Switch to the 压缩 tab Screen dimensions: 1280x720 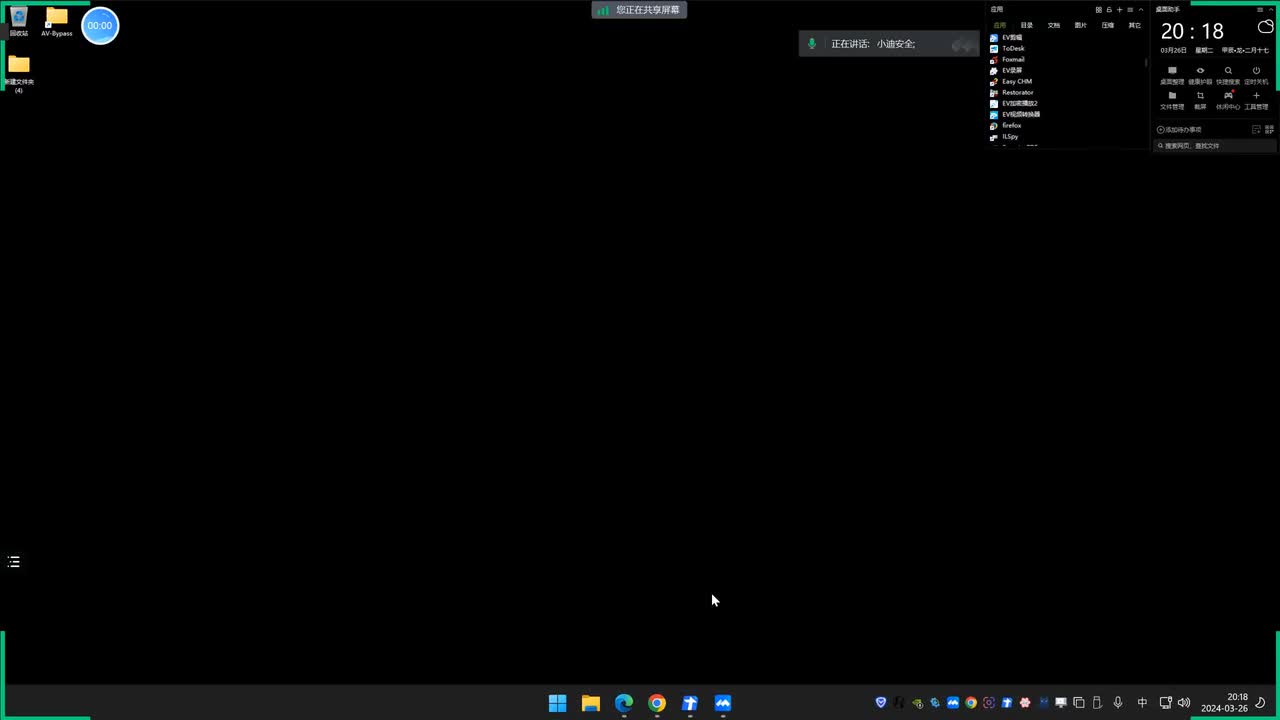(x=1107, y=25)
